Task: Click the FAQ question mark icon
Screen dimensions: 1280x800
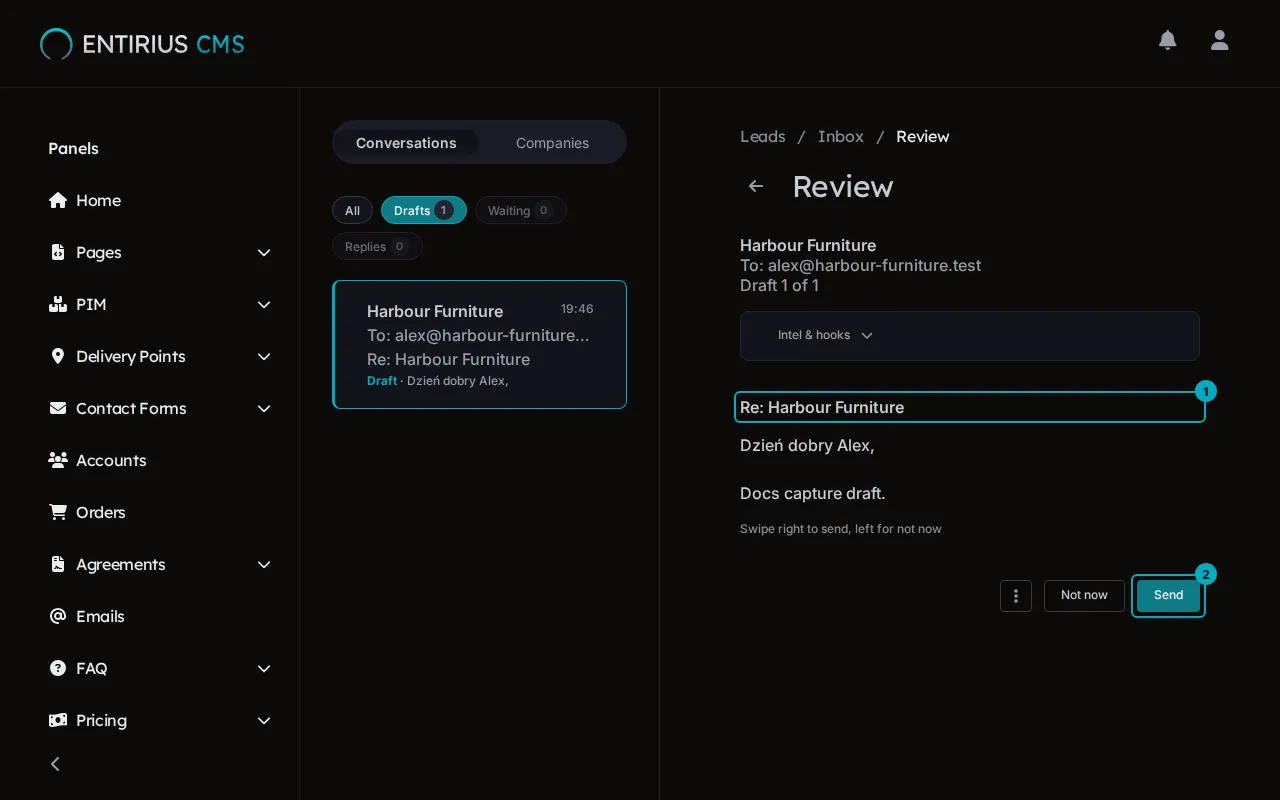Action: (x=58, y=668)
